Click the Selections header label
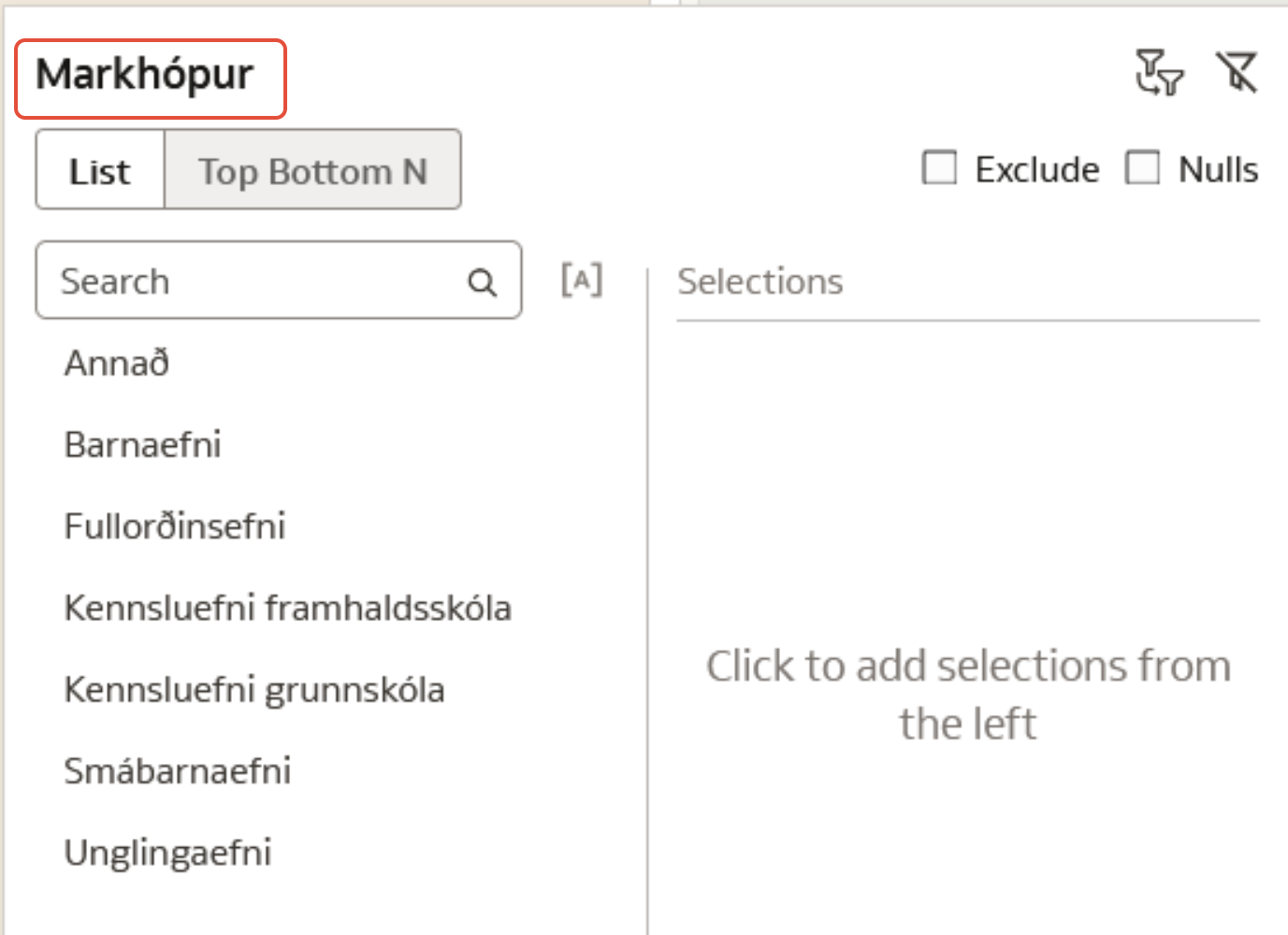 coord(760,281)
